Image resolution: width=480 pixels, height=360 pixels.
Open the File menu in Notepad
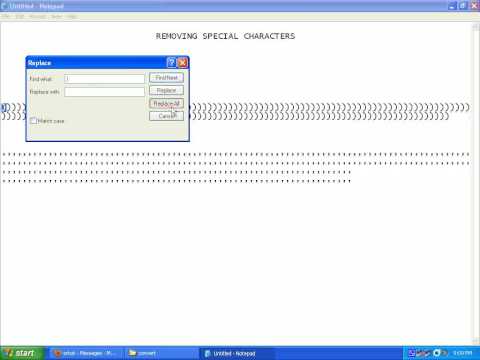(x=6, y=16)
